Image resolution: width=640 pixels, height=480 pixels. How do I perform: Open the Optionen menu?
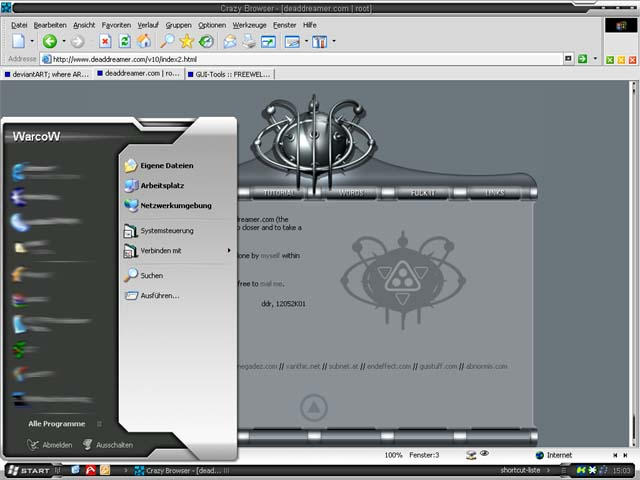click(x=212, y=25)
